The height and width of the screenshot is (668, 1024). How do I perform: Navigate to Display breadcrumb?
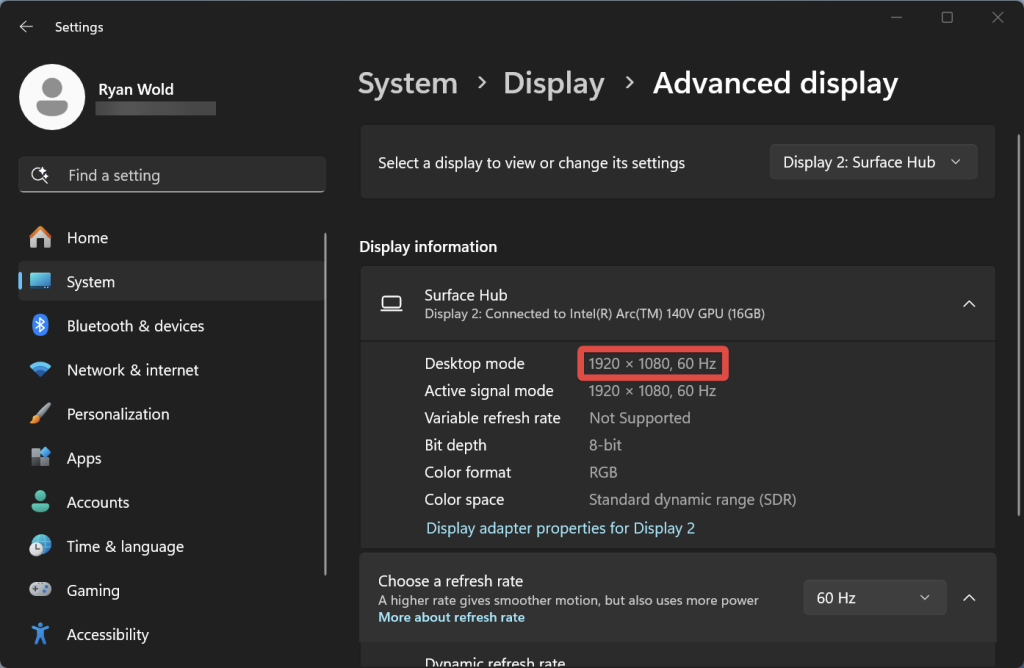[554, 84]
